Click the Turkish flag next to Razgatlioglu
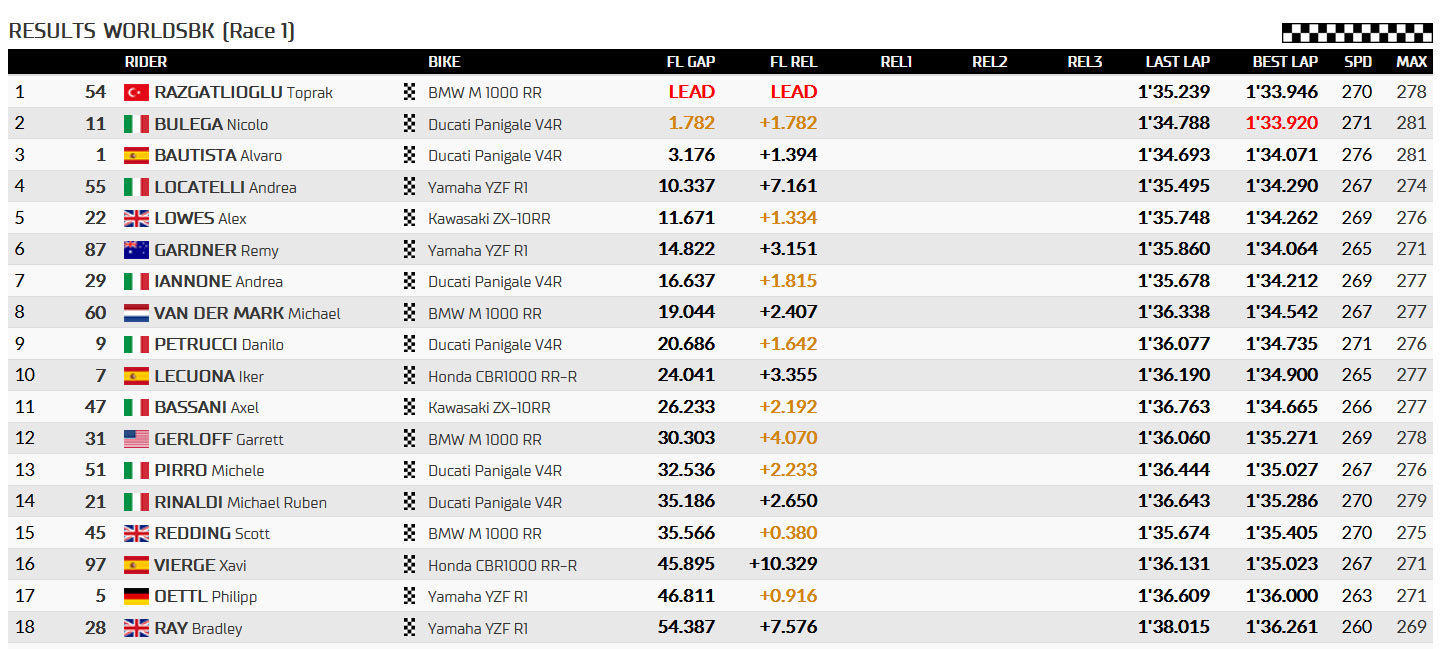Screen dimensions: 1450x649 click(136, 92)
